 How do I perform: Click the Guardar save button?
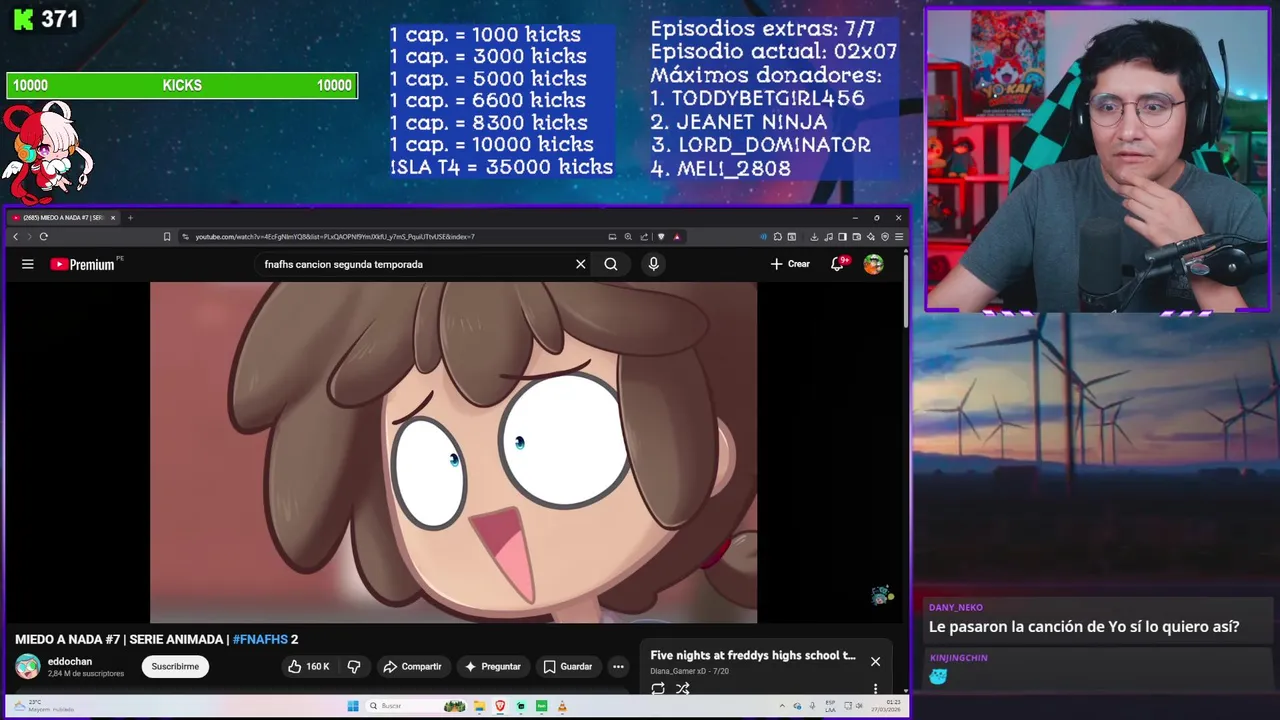click(x=567, y=667)
